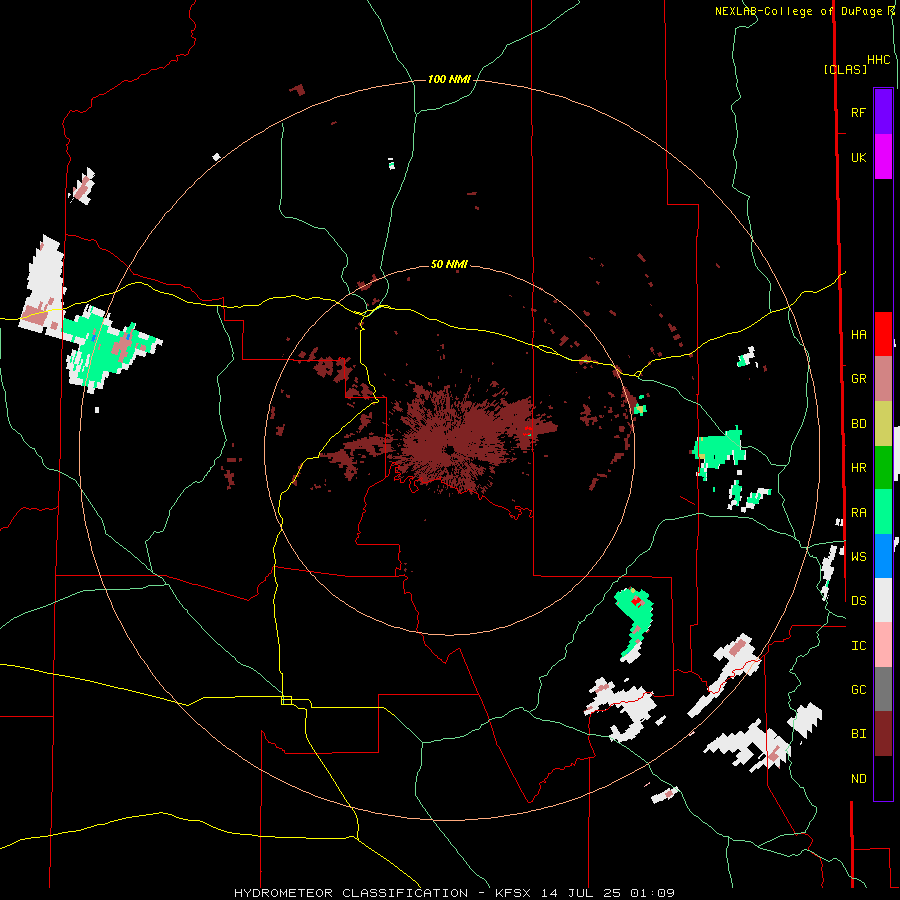Viewport: 900px width, 900px height.
Task: Click the 'RA' legend label
Action: tap(858, 513)
